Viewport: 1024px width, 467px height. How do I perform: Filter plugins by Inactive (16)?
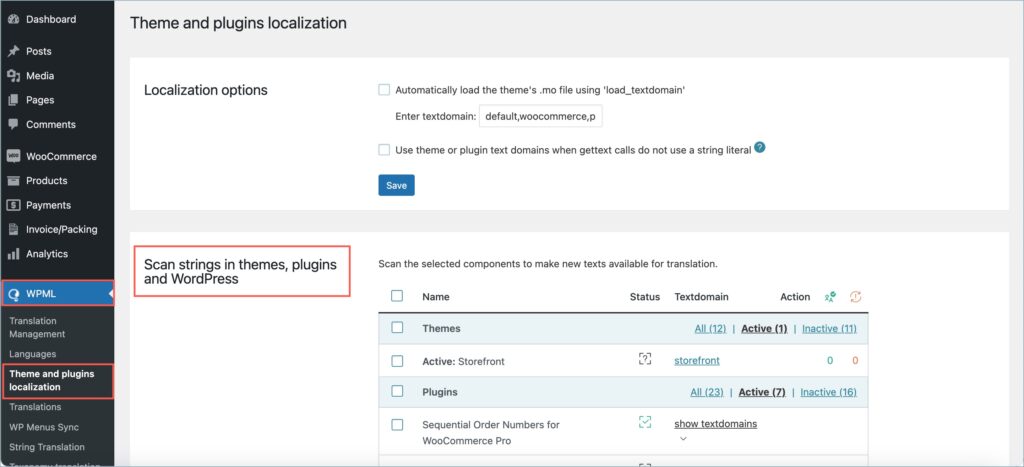click(829, 392)
